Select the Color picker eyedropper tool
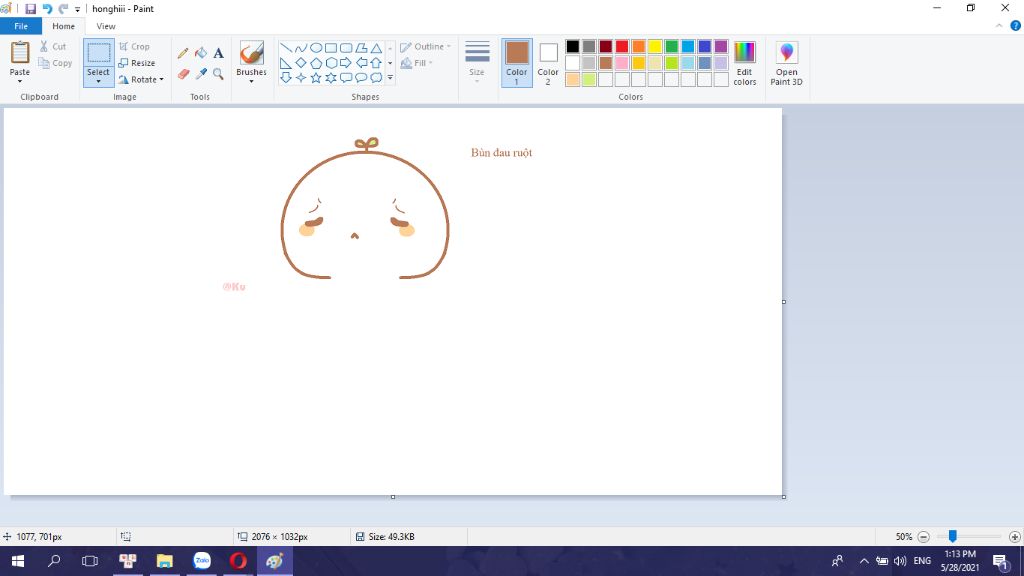The height and width of the screenshot is (576, 1024). [x=201, y=74]
